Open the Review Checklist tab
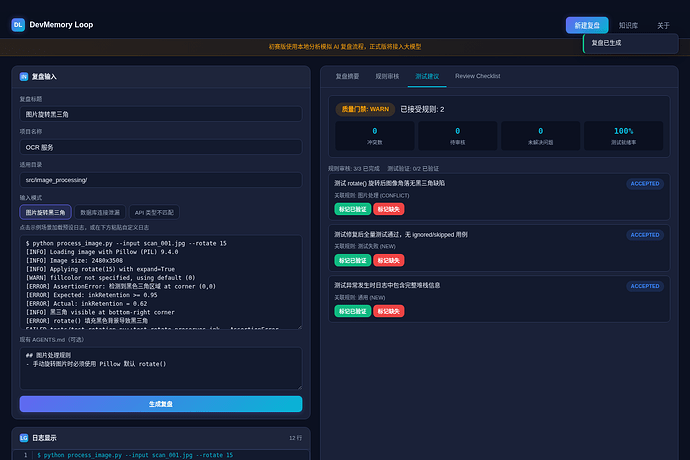 pos(477,76)
